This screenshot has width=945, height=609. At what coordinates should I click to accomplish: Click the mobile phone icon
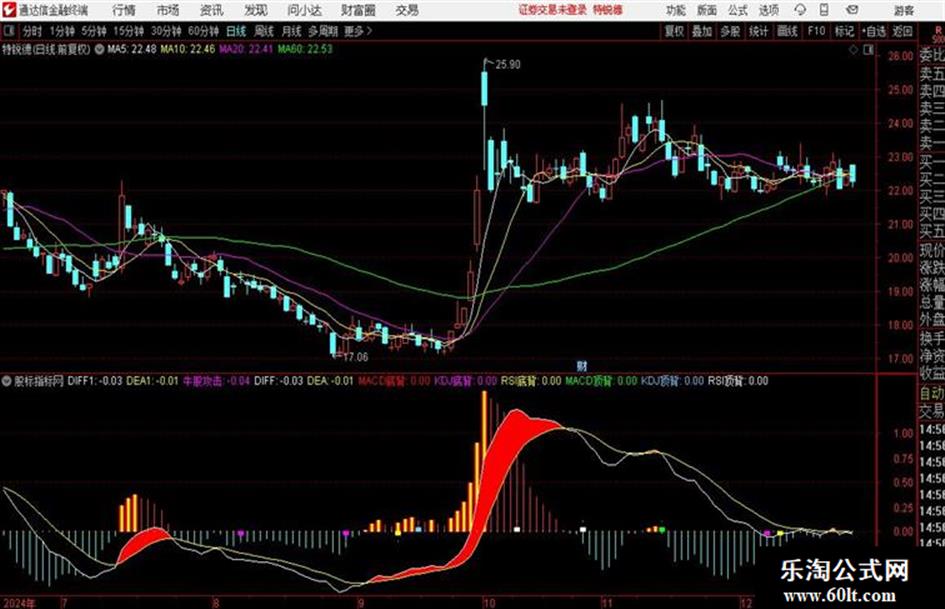(x=824, y=10)
